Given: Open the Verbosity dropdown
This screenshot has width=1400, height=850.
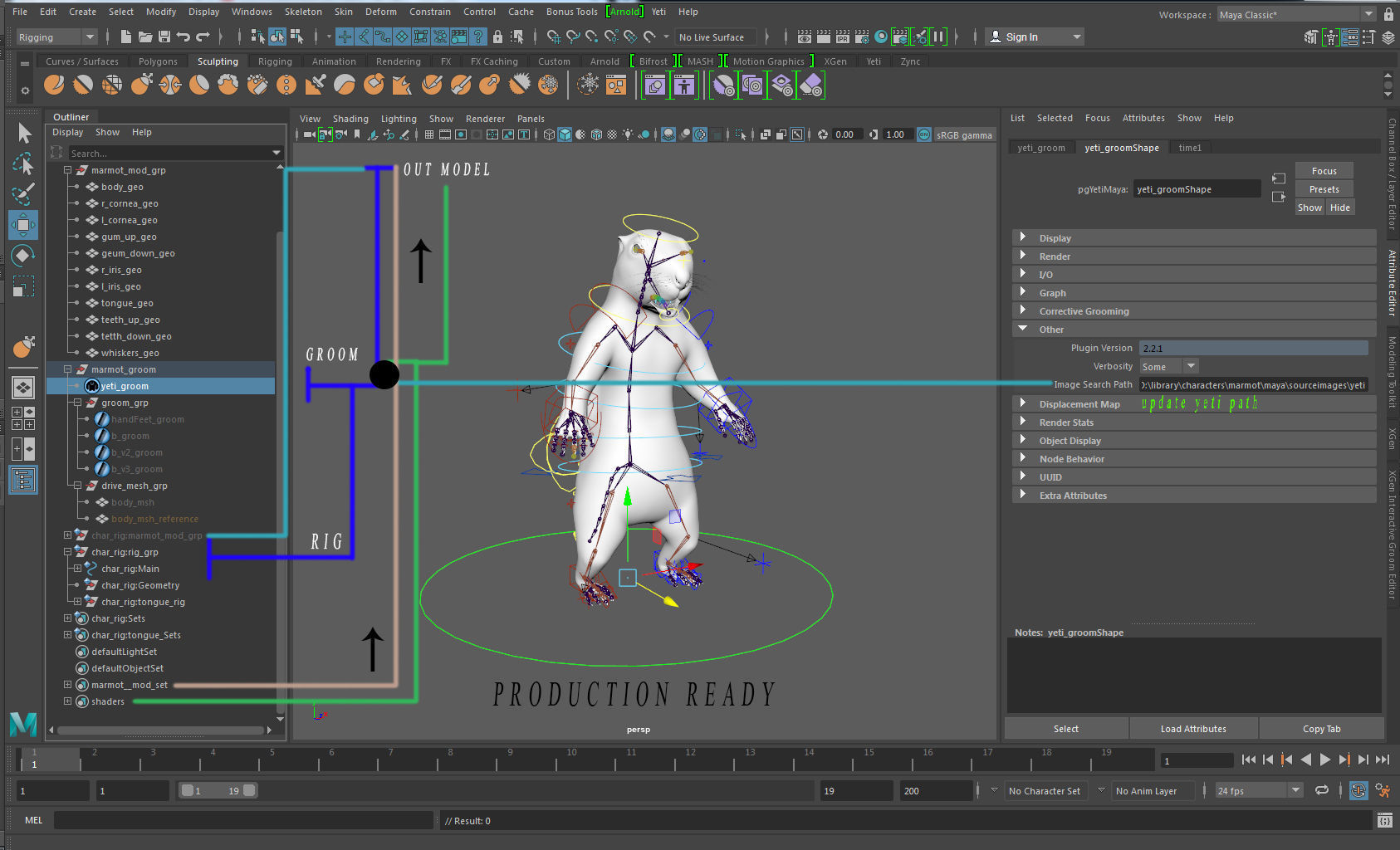Looking at the screenshot, I should pyautogui.click(x=1169, y=366).
